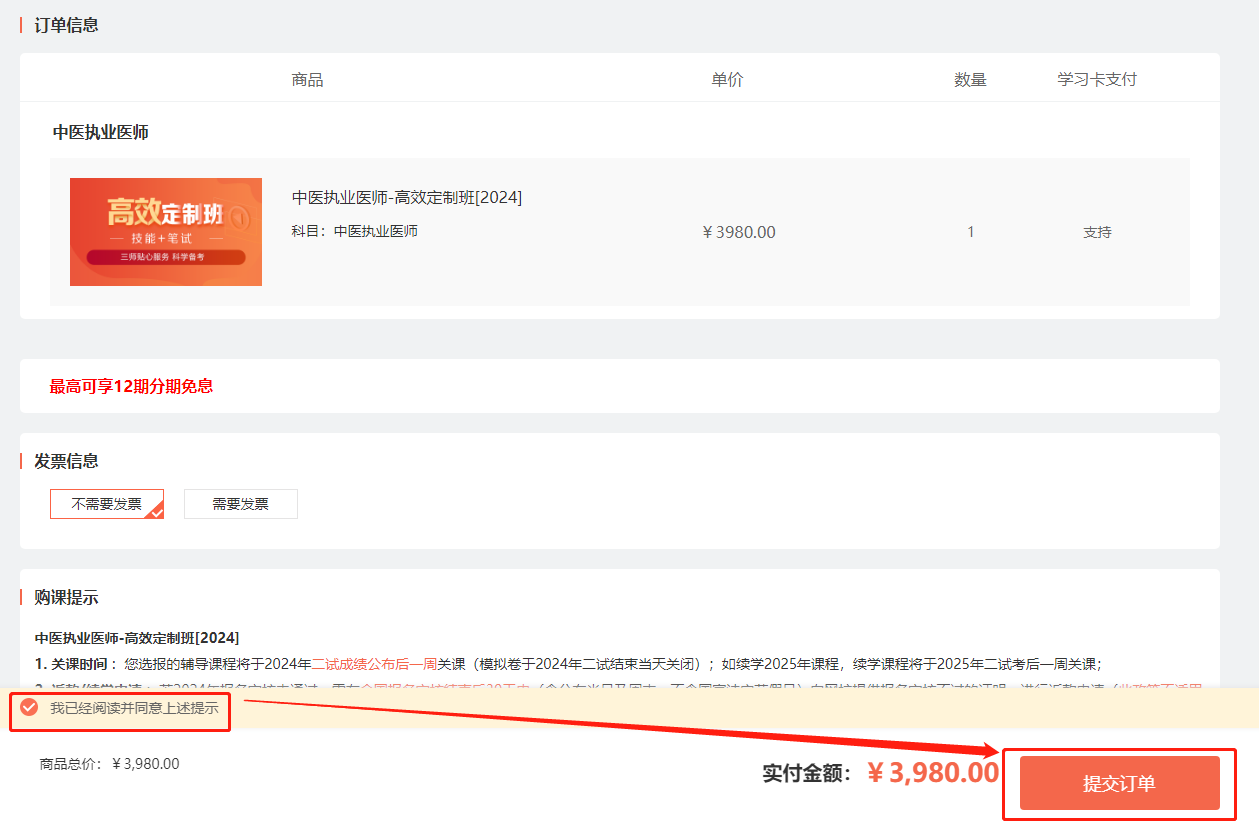This screenshot has height=824, width=1259.
Task: Open the course title beside the thumbnail
Action: (x=407, y=198)
